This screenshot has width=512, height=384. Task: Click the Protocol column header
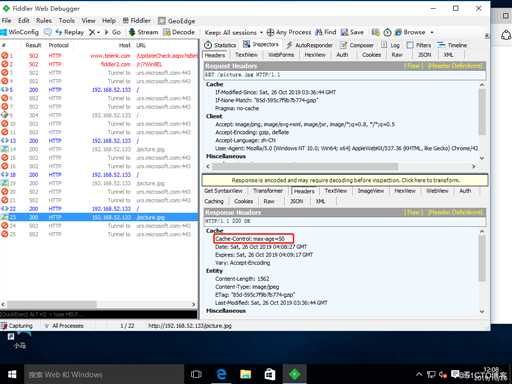click(58, 45)
